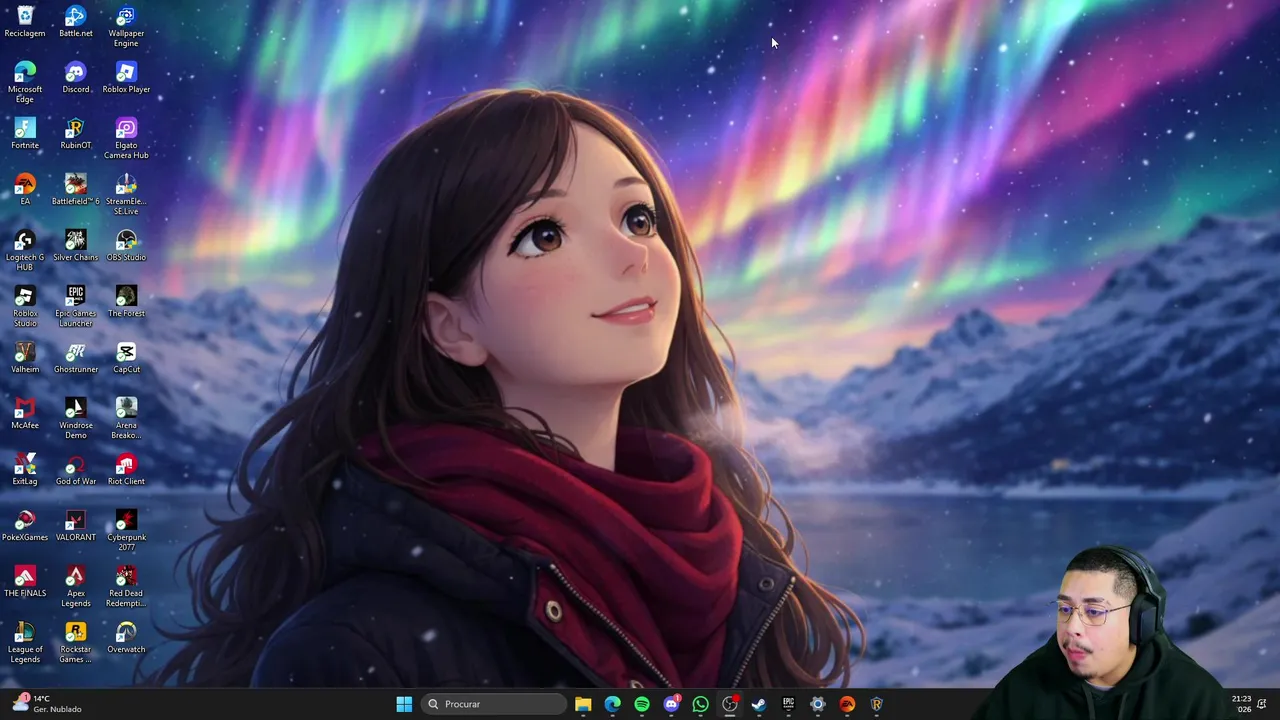This screenshot has height=720, width=1280.
Task: Select the Ghostrunner desktop icon
Action: pyautogui.click(x=75, y=358)
